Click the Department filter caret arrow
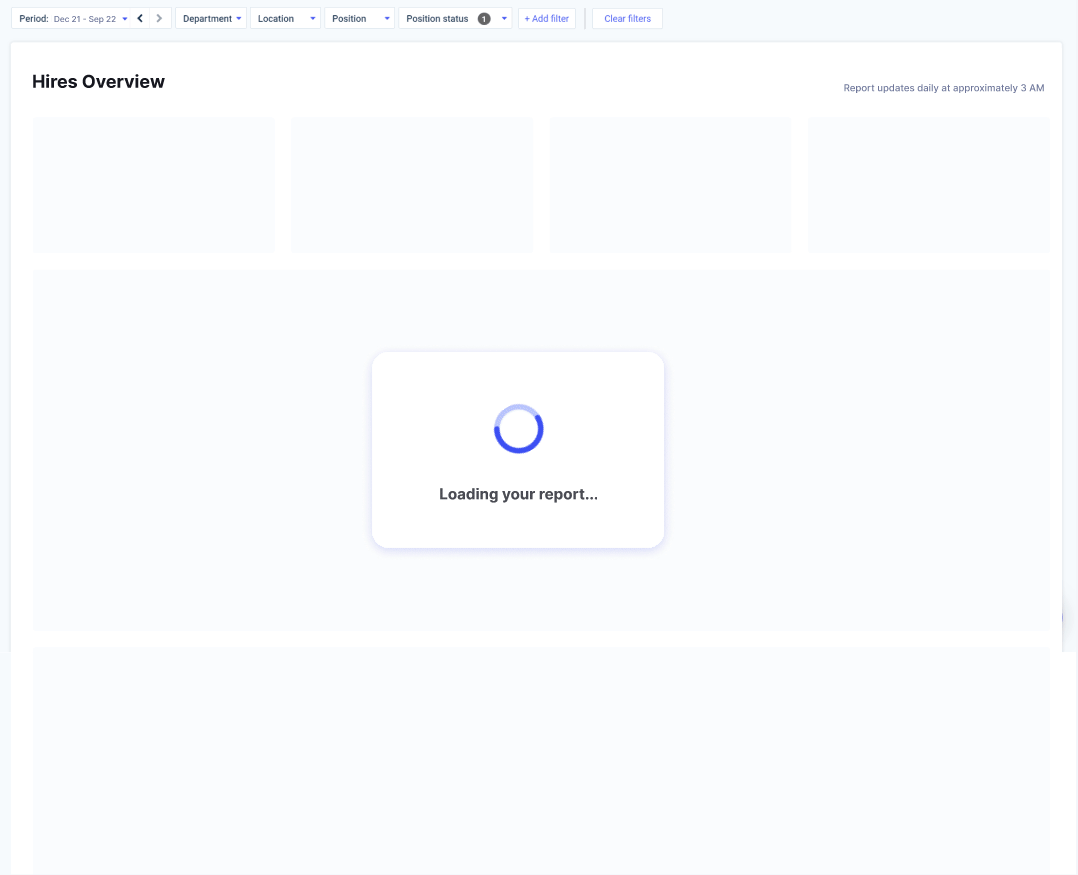Image resolution: width=1078 pixels, height=875 pixels. 239,19
